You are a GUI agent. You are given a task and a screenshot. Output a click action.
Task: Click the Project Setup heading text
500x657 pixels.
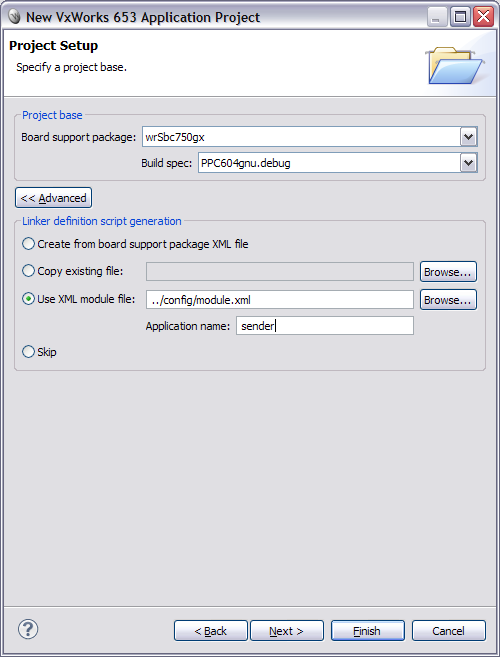pos(53,45)
